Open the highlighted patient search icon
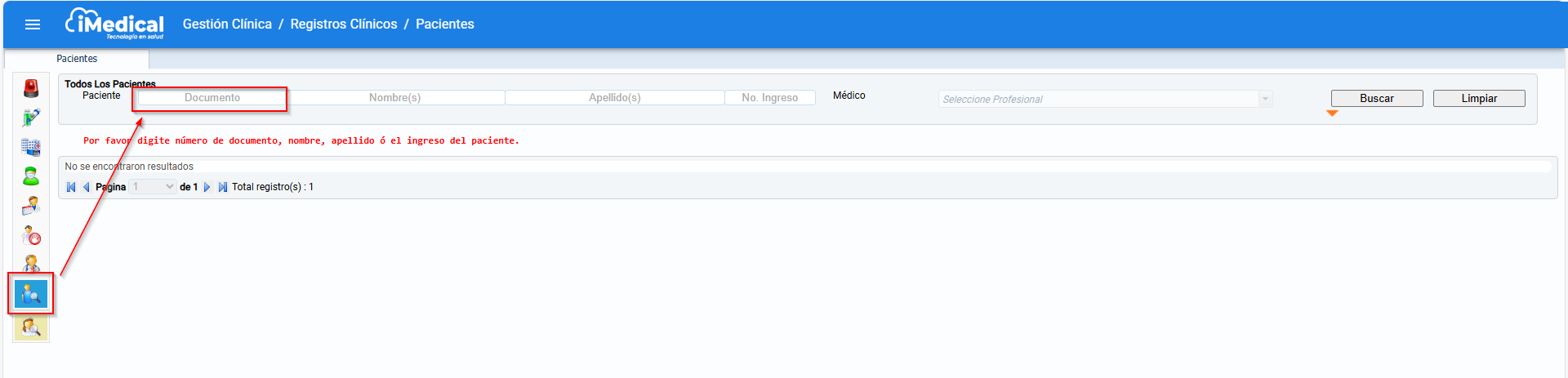Screen dimensions: 1568x378 point(31,294)
